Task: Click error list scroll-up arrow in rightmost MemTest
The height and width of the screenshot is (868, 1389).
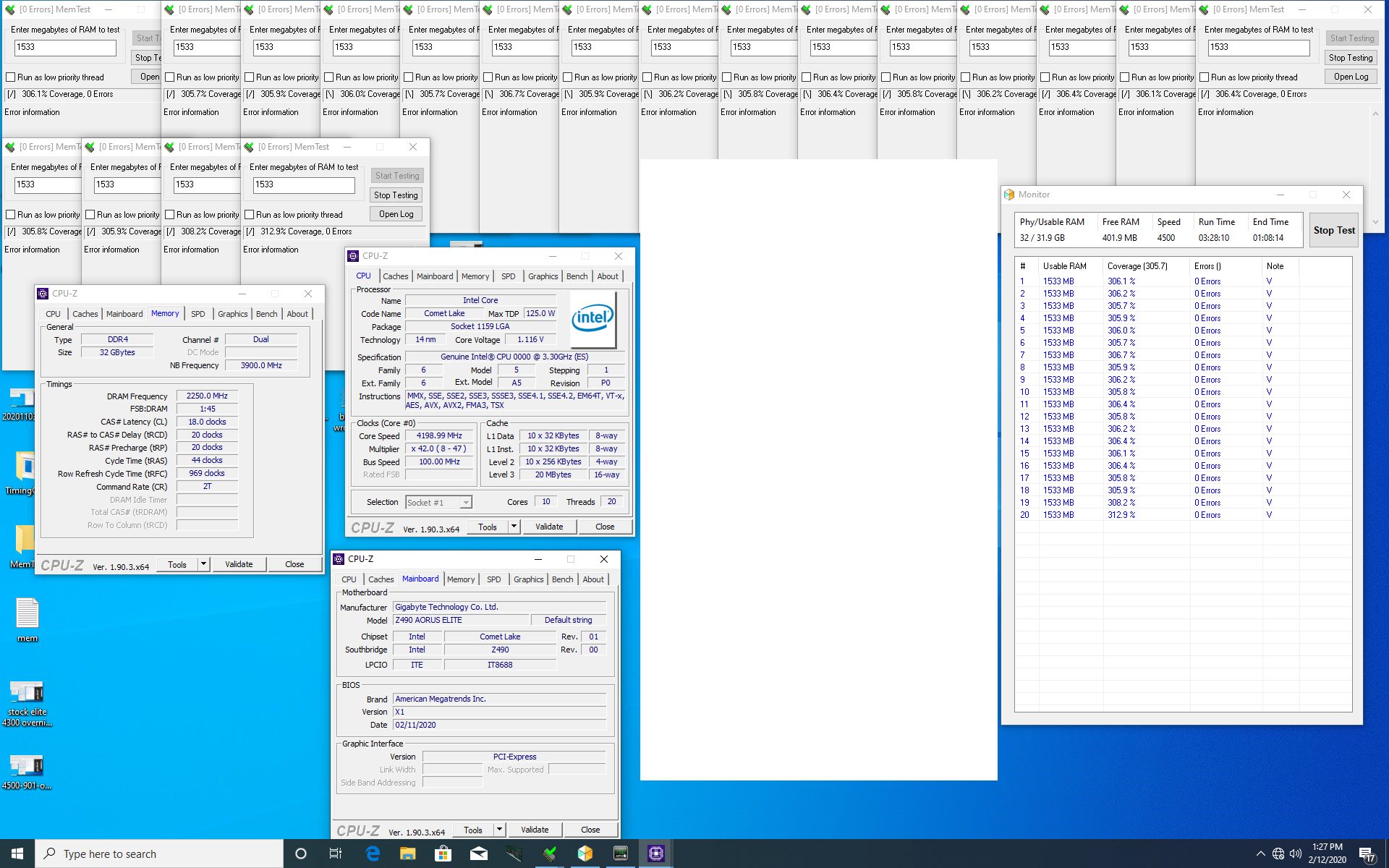Action: pos(1375,114)
